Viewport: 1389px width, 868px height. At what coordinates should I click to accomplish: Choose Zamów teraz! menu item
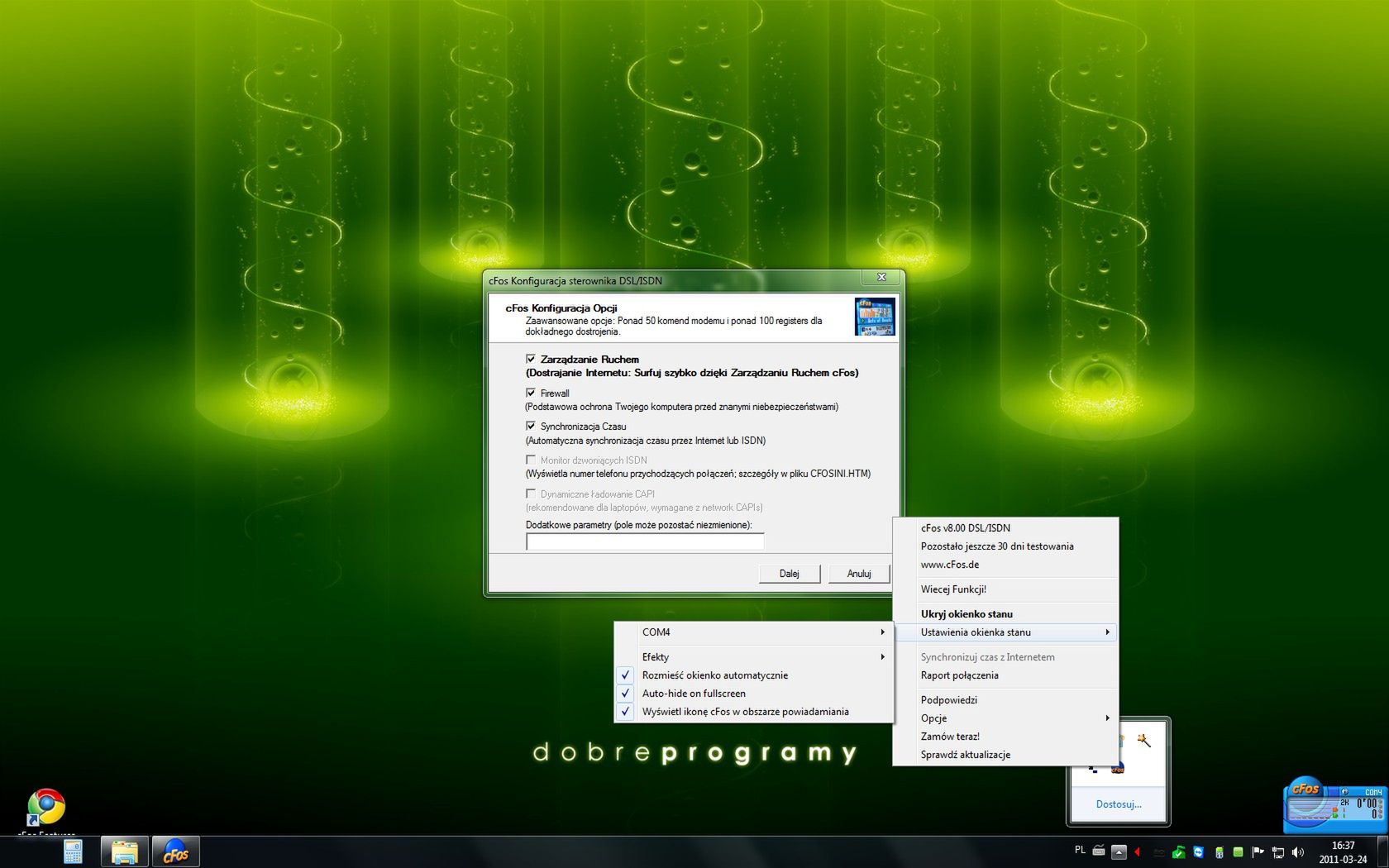[1005, 737]
